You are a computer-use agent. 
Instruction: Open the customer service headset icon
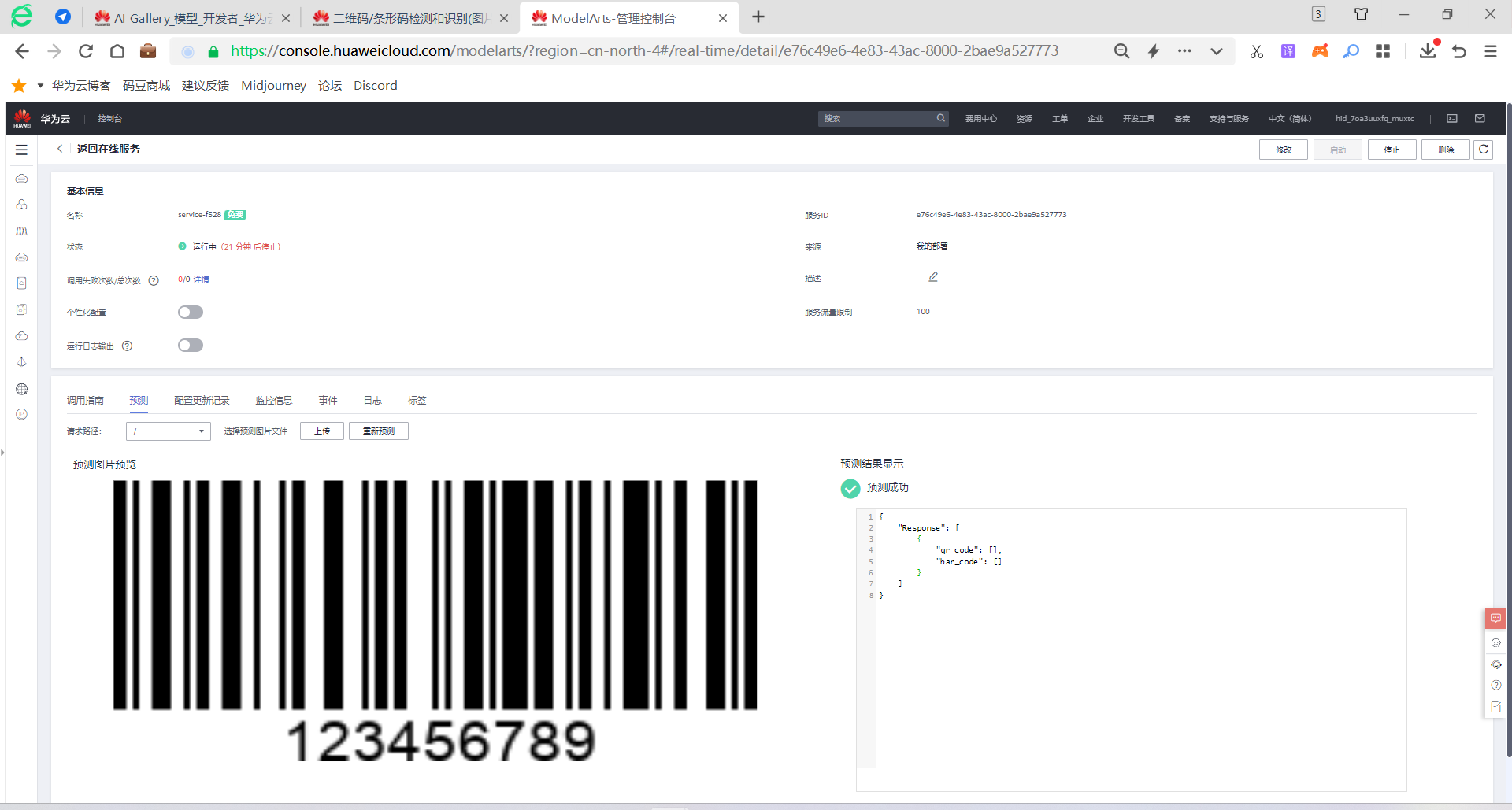[x=1496, y=664]
